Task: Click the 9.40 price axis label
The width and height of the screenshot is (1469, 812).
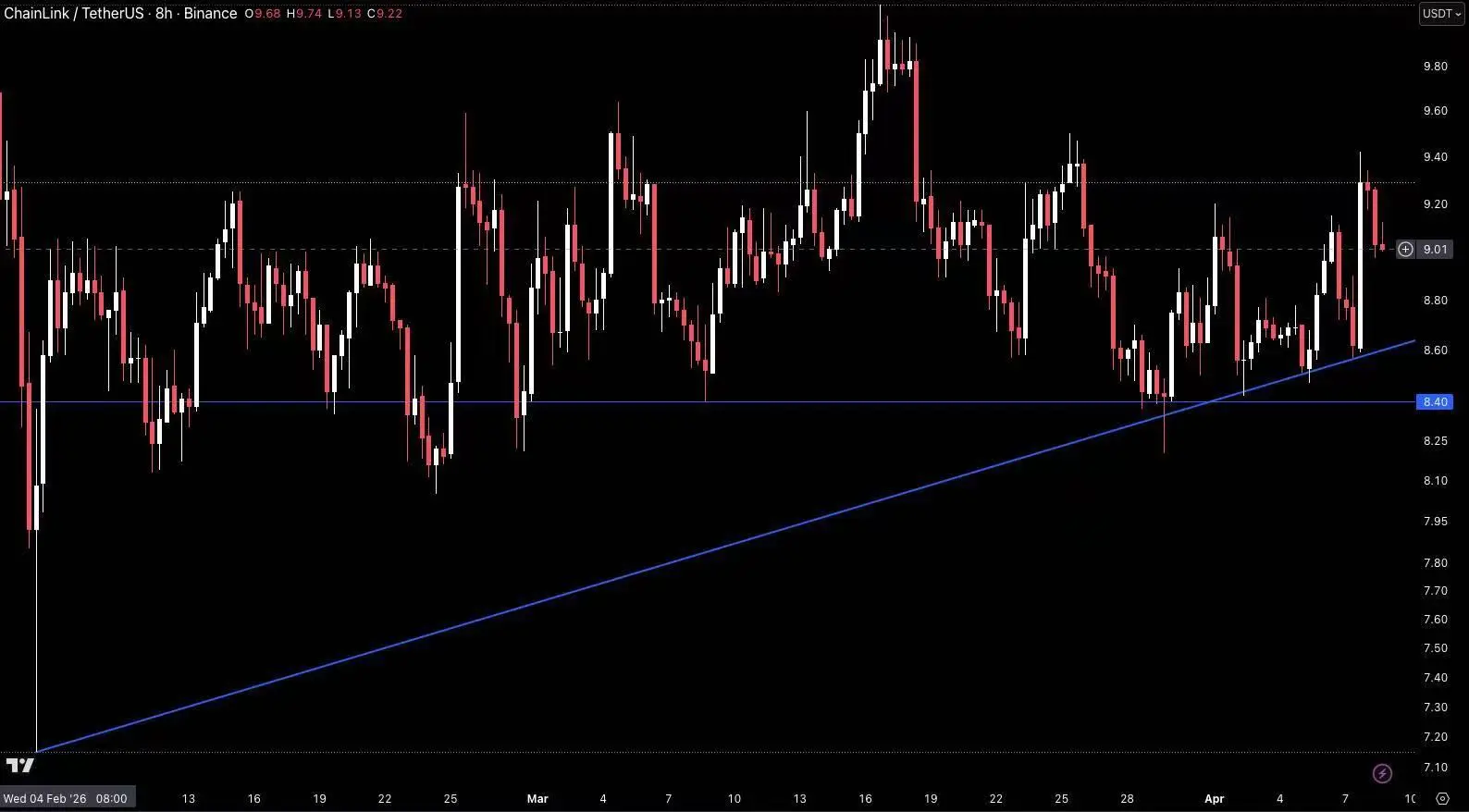Action: (1435, 157)
